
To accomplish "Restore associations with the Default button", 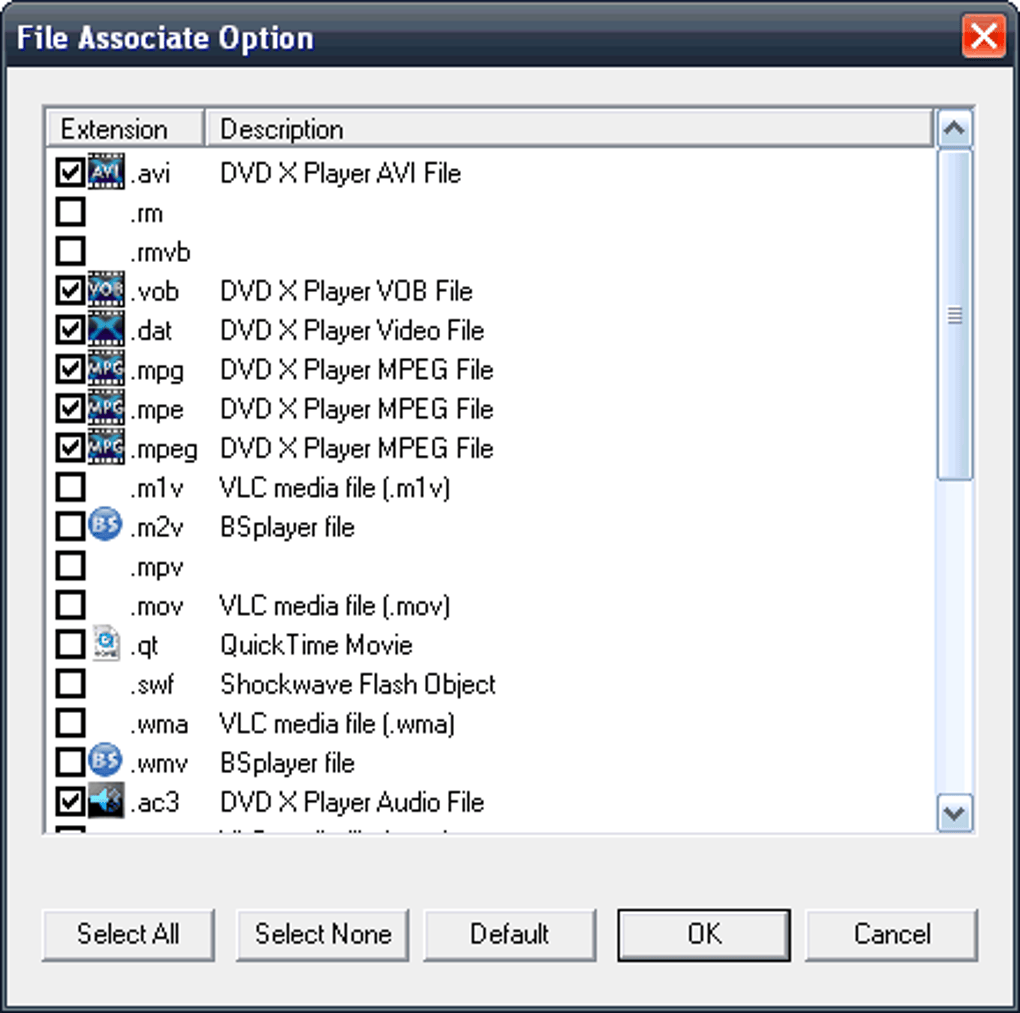I will (x=510, y=934).
